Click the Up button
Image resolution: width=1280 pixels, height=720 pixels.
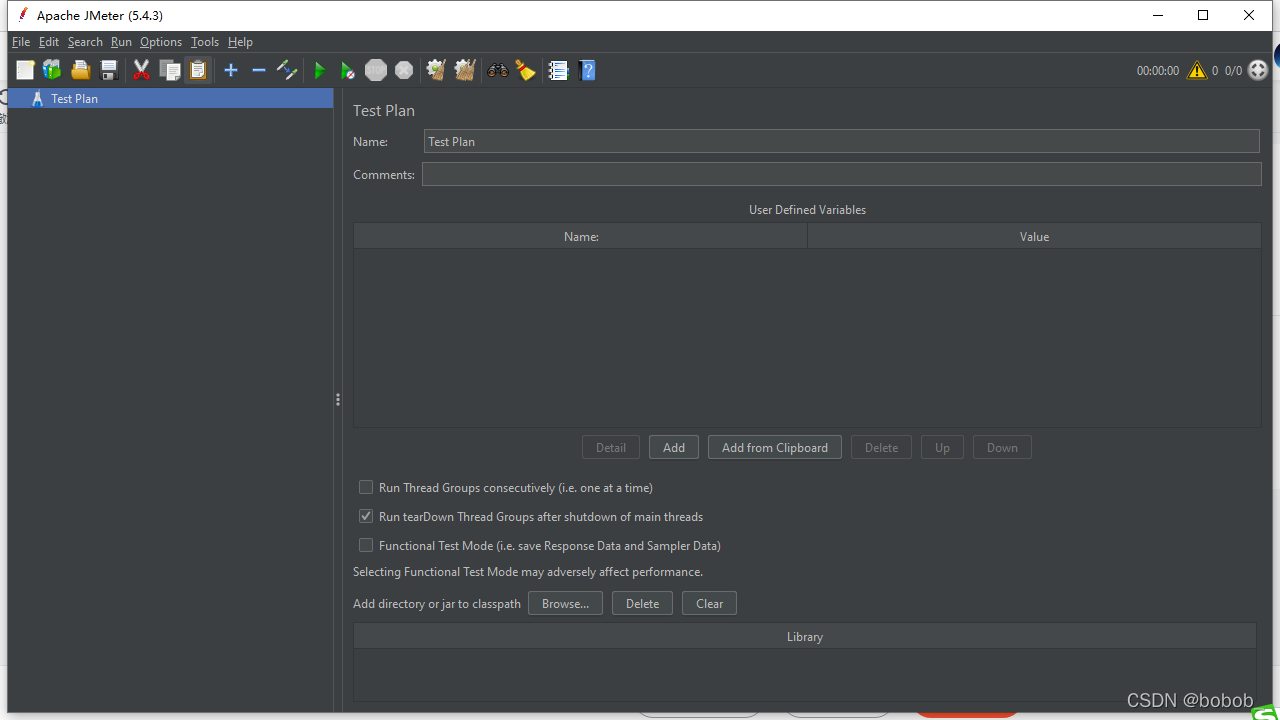(x=942, y=448)
